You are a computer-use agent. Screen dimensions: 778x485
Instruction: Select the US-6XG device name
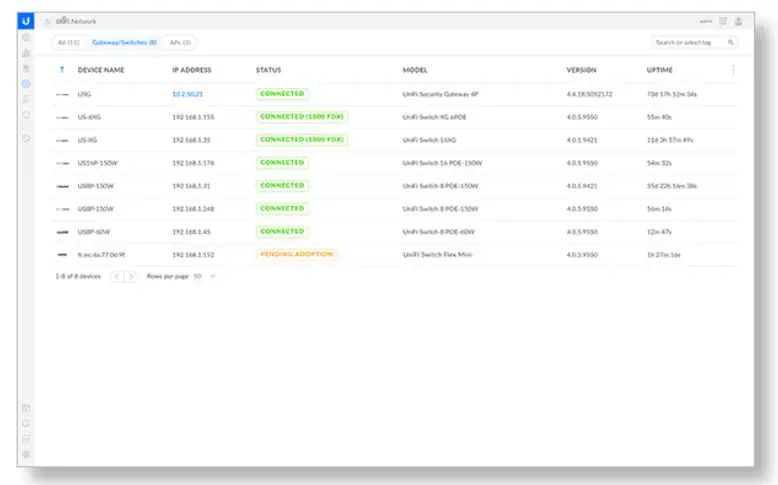(x=89, y=117)
